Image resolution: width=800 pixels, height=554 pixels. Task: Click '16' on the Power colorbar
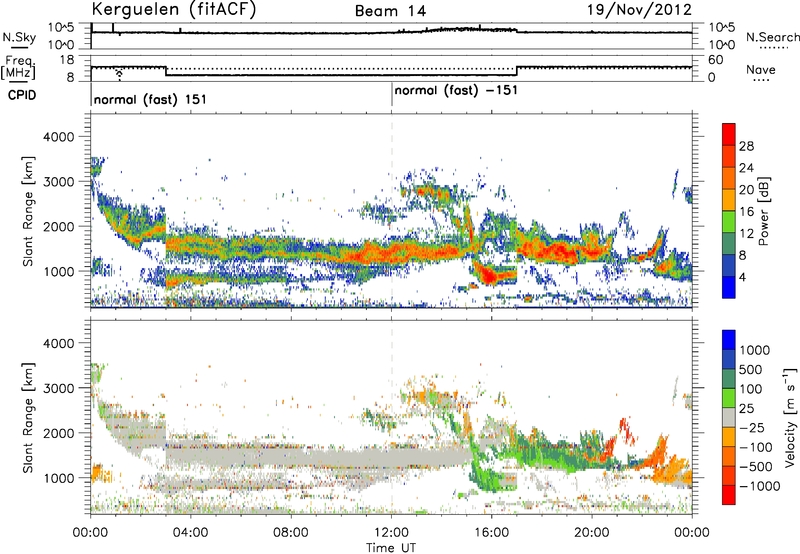(746, 212)
